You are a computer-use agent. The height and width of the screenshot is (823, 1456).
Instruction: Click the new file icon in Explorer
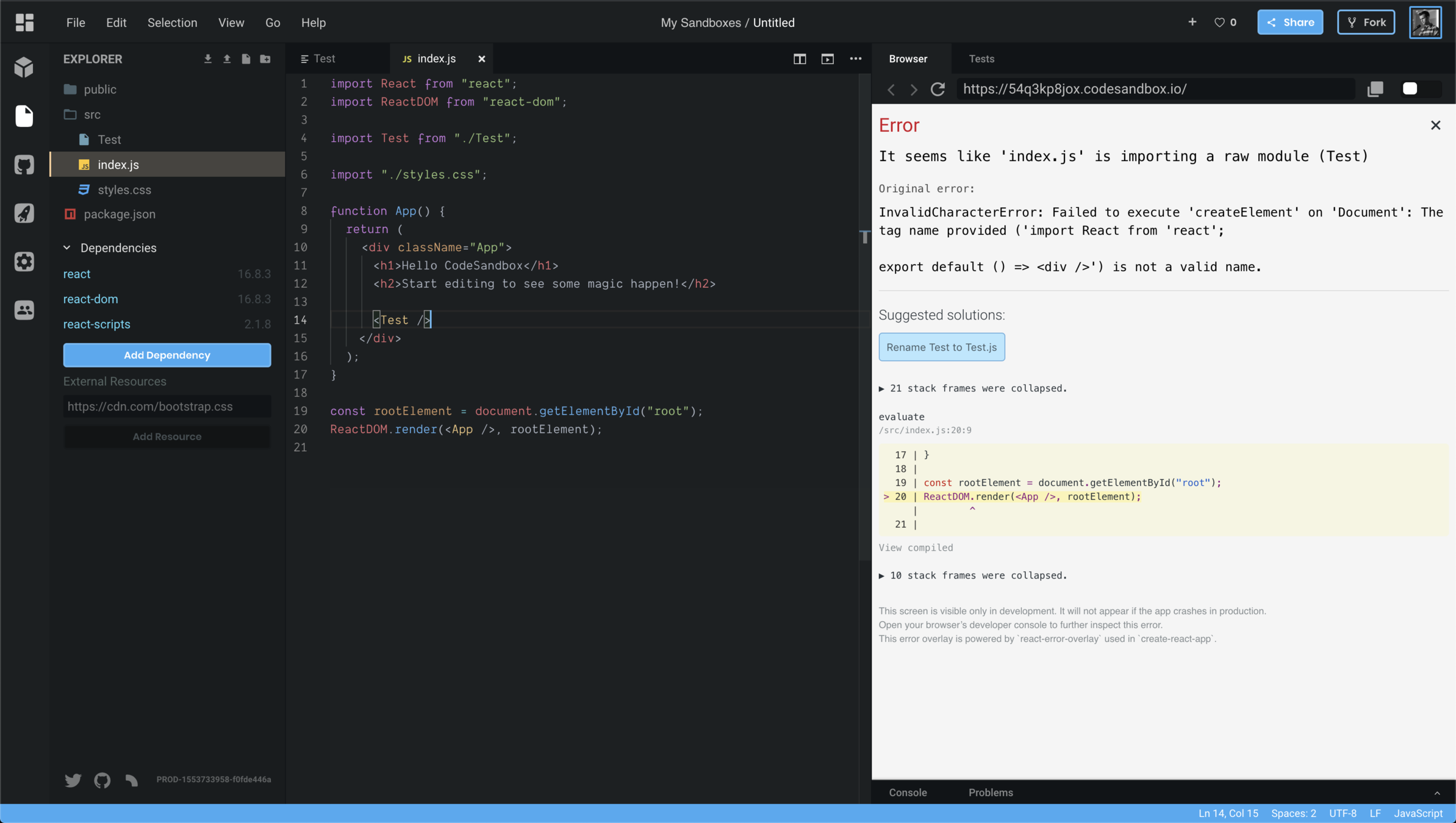click(x=246, y=59)
